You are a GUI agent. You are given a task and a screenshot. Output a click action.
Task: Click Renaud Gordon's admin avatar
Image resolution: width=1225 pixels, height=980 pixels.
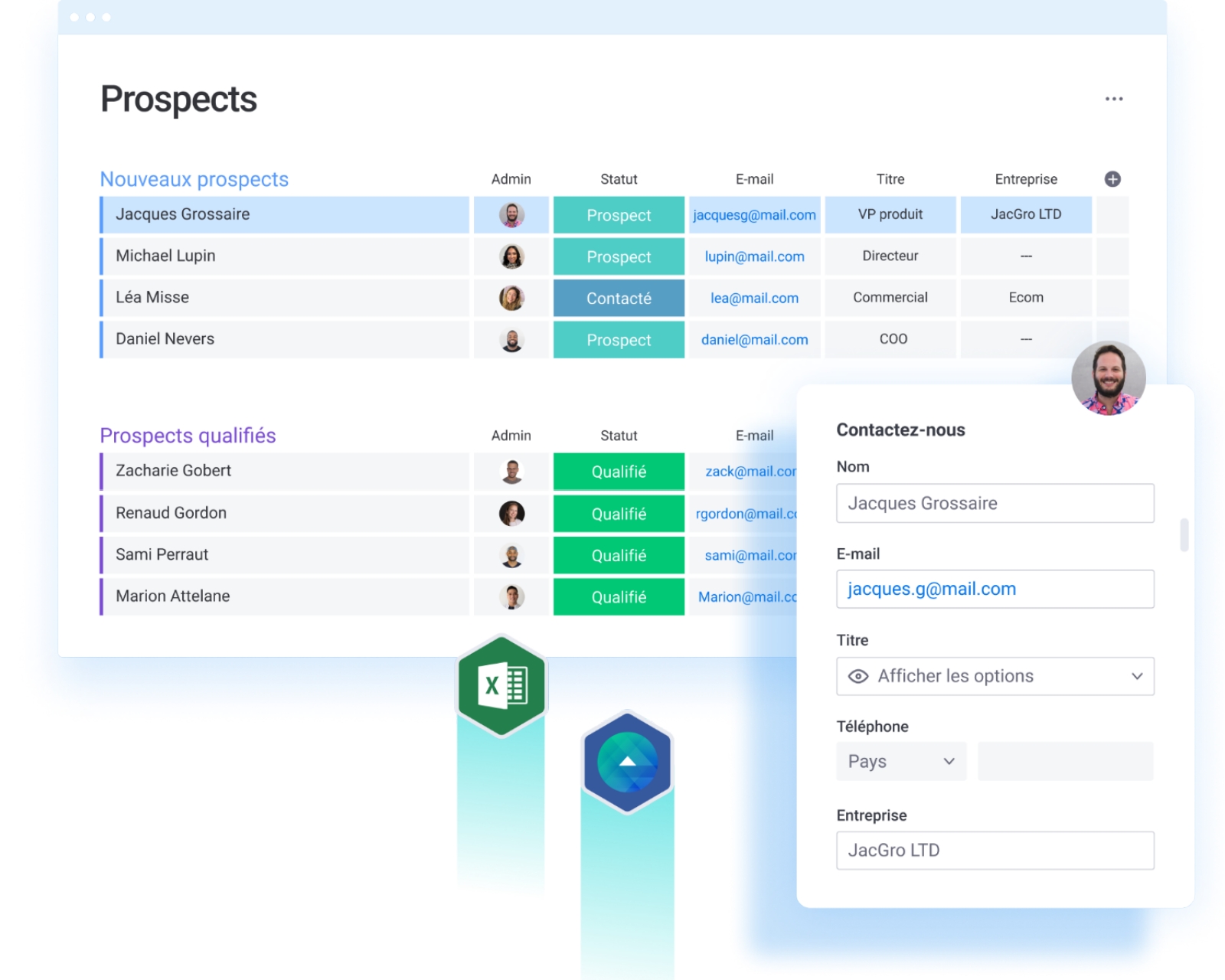511,513
